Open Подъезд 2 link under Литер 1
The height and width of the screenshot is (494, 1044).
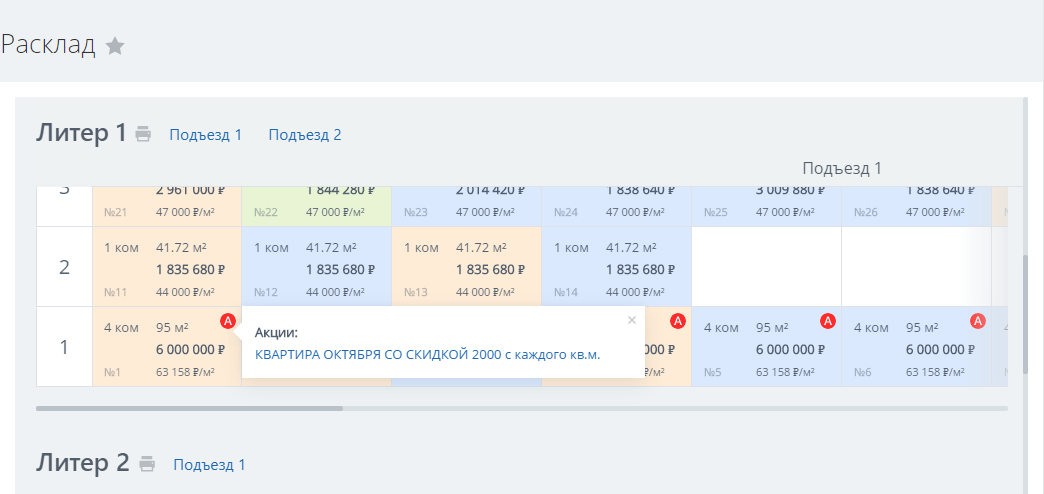point(305,135)
